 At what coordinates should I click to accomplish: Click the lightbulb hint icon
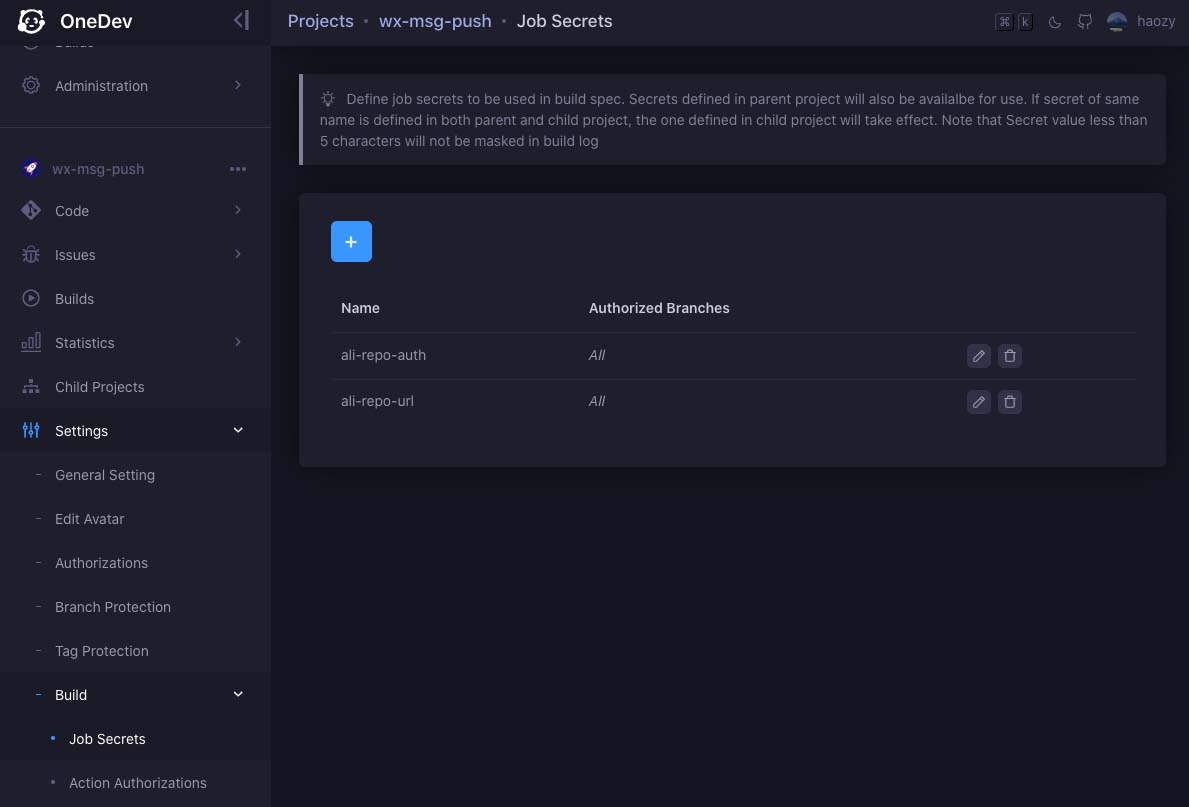pos(328,99)
